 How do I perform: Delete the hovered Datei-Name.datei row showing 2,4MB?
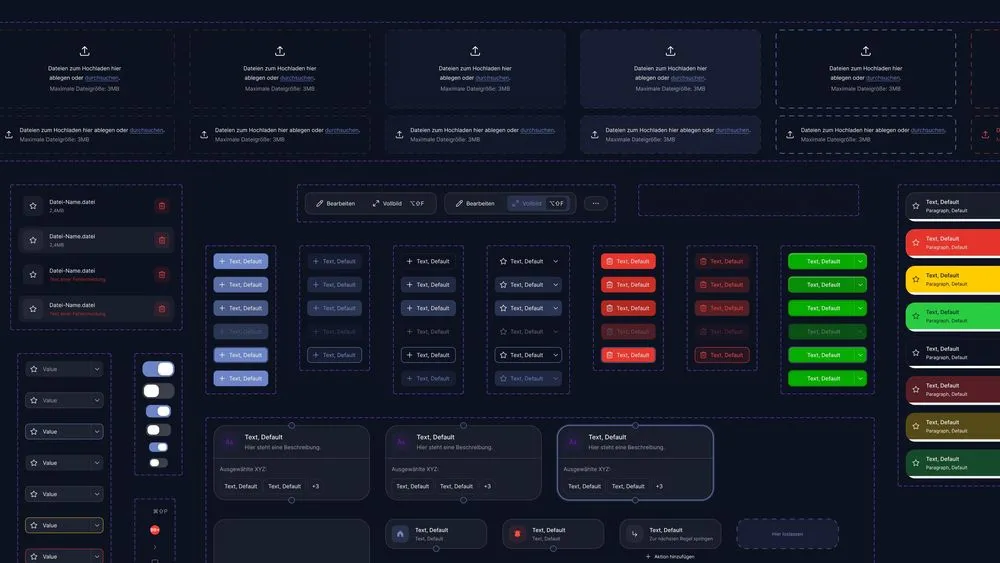pyautogui.click(x=162, y=240)
